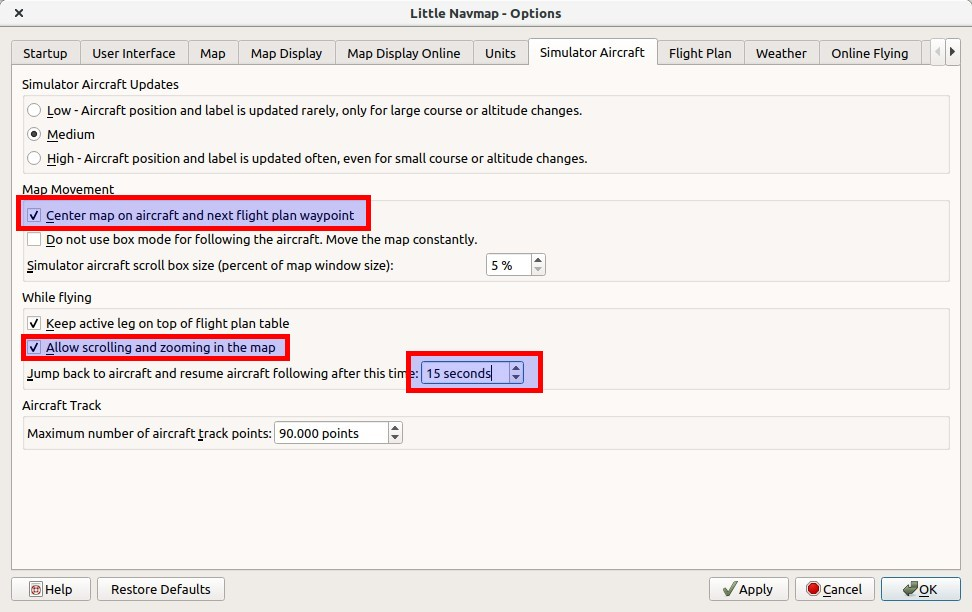Viewport: 972px width, 612px height.
Task: Open the Map Display Online tab
Action: coord(404,53)
